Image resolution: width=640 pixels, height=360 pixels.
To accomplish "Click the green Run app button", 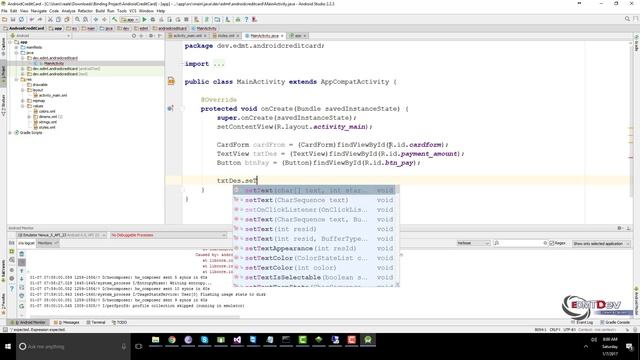I will point(144,19).
